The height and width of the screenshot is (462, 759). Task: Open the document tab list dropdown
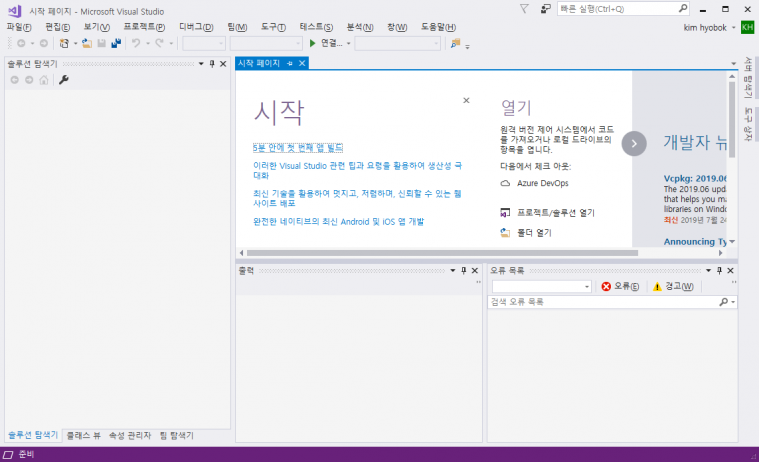click(x=733, y=63)
